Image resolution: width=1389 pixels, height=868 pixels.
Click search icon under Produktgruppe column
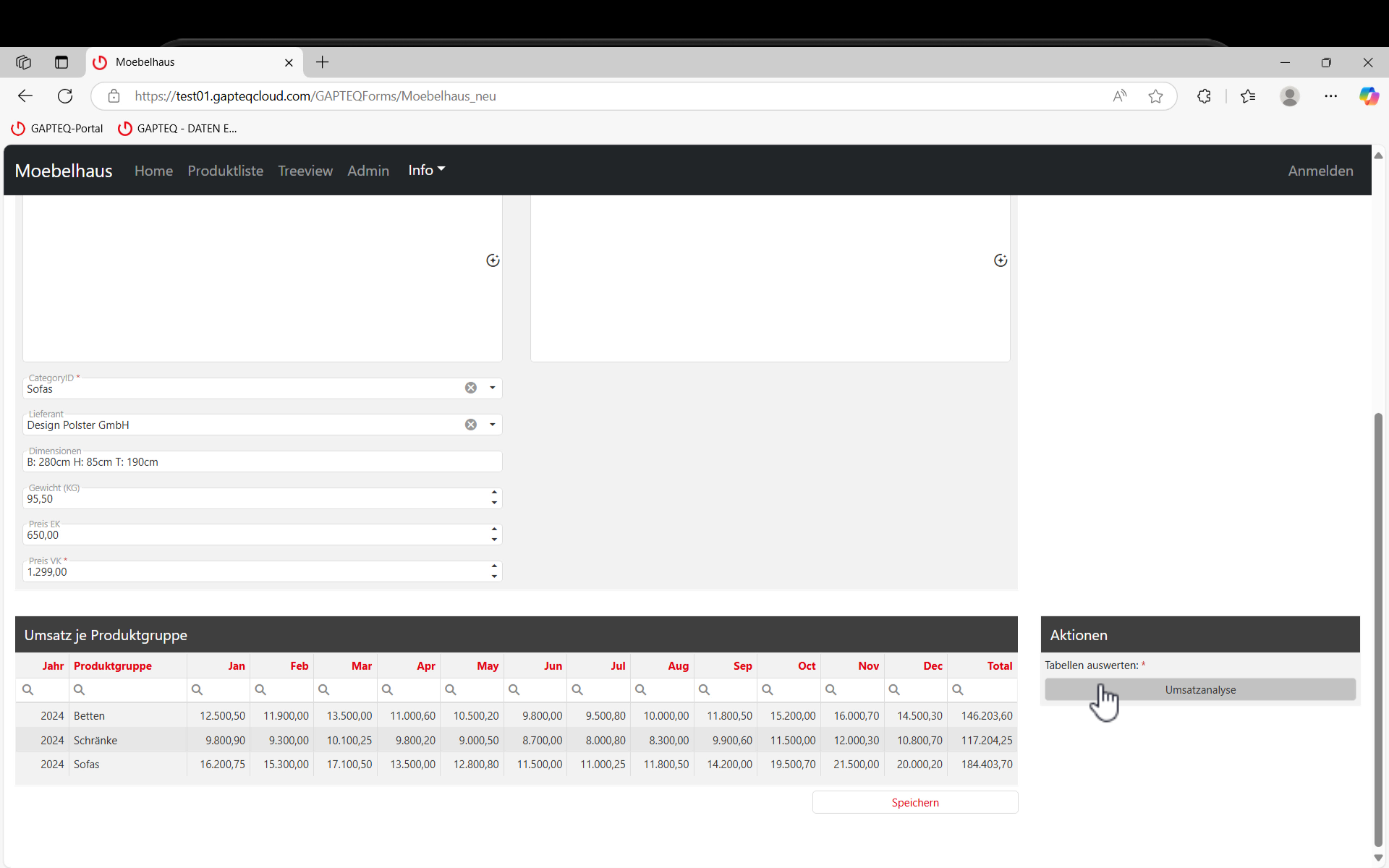pos(80,689)
